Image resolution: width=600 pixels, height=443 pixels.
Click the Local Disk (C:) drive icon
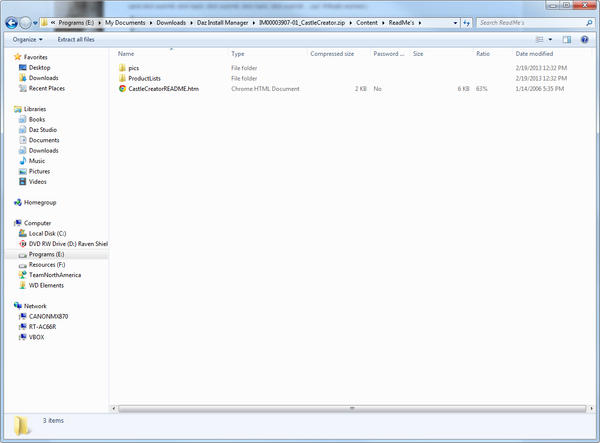tap(23, 233)
